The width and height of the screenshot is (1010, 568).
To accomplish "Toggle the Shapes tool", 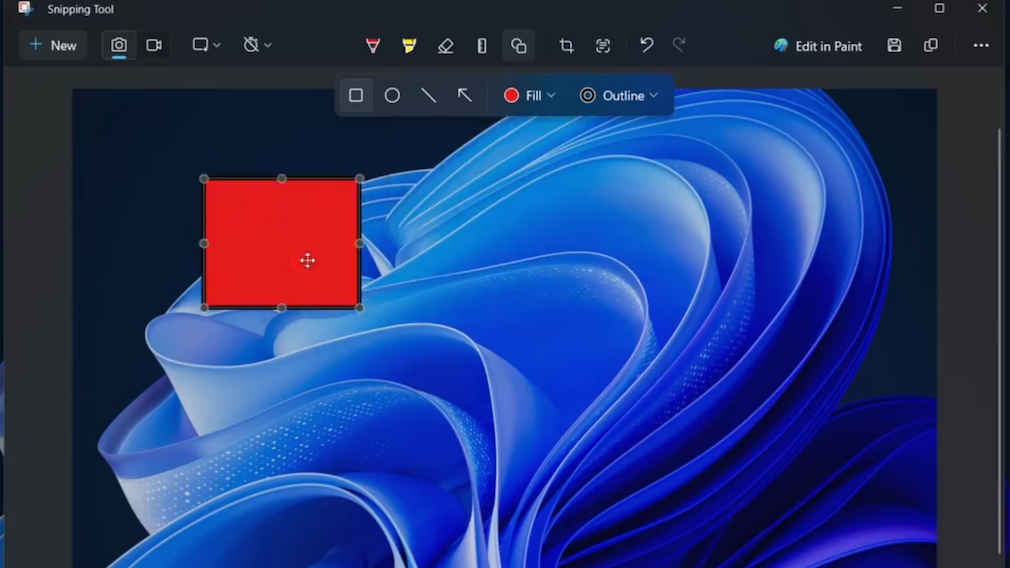I will (519, 46).
